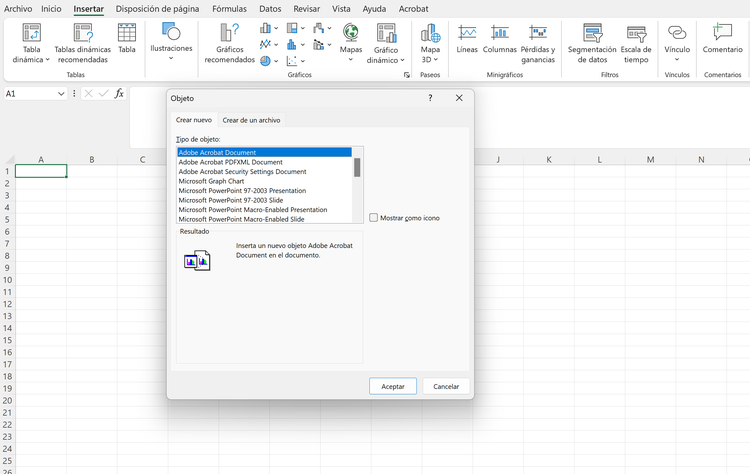
Task: Click the formula bar confirm checkmark
Action: click(x=103, y=93)
